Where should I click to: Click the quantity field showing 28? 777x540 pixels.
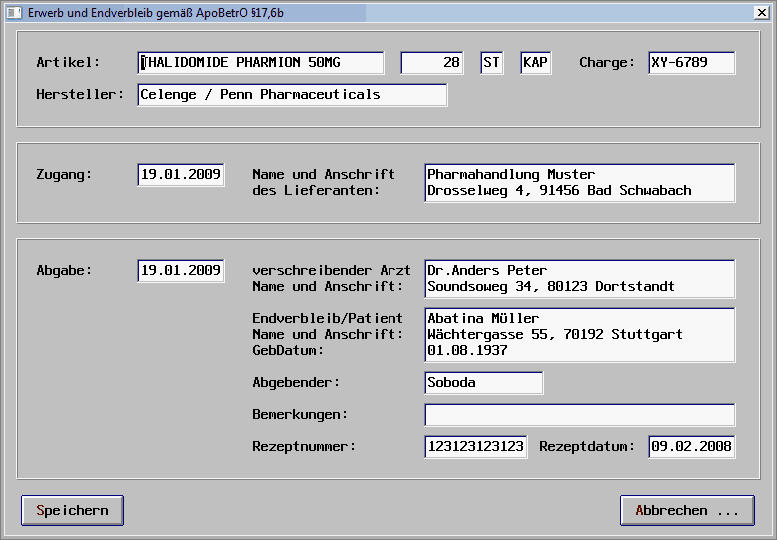(432, 63)
